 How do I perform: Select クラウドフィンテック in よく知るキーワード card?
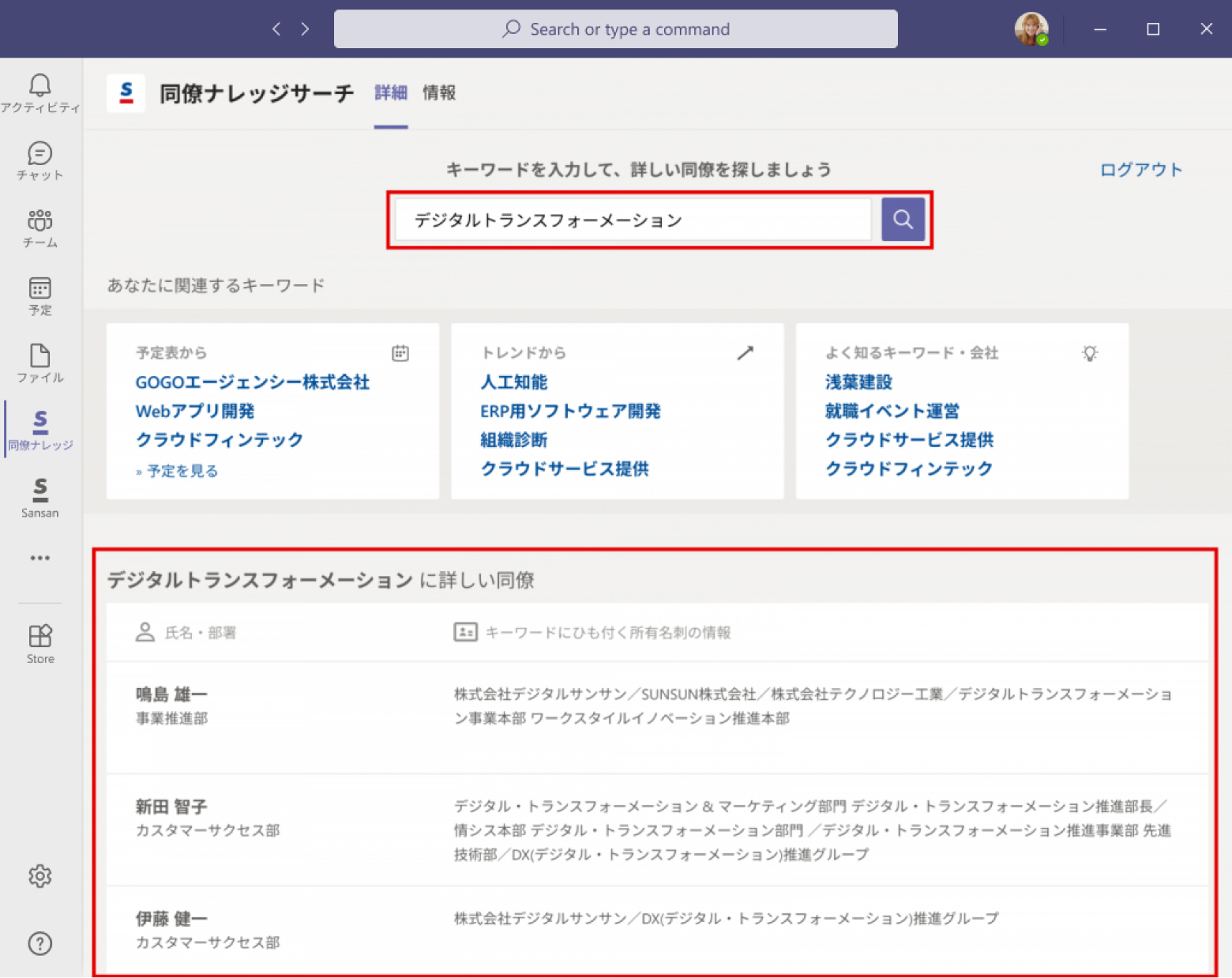[909, 469]
